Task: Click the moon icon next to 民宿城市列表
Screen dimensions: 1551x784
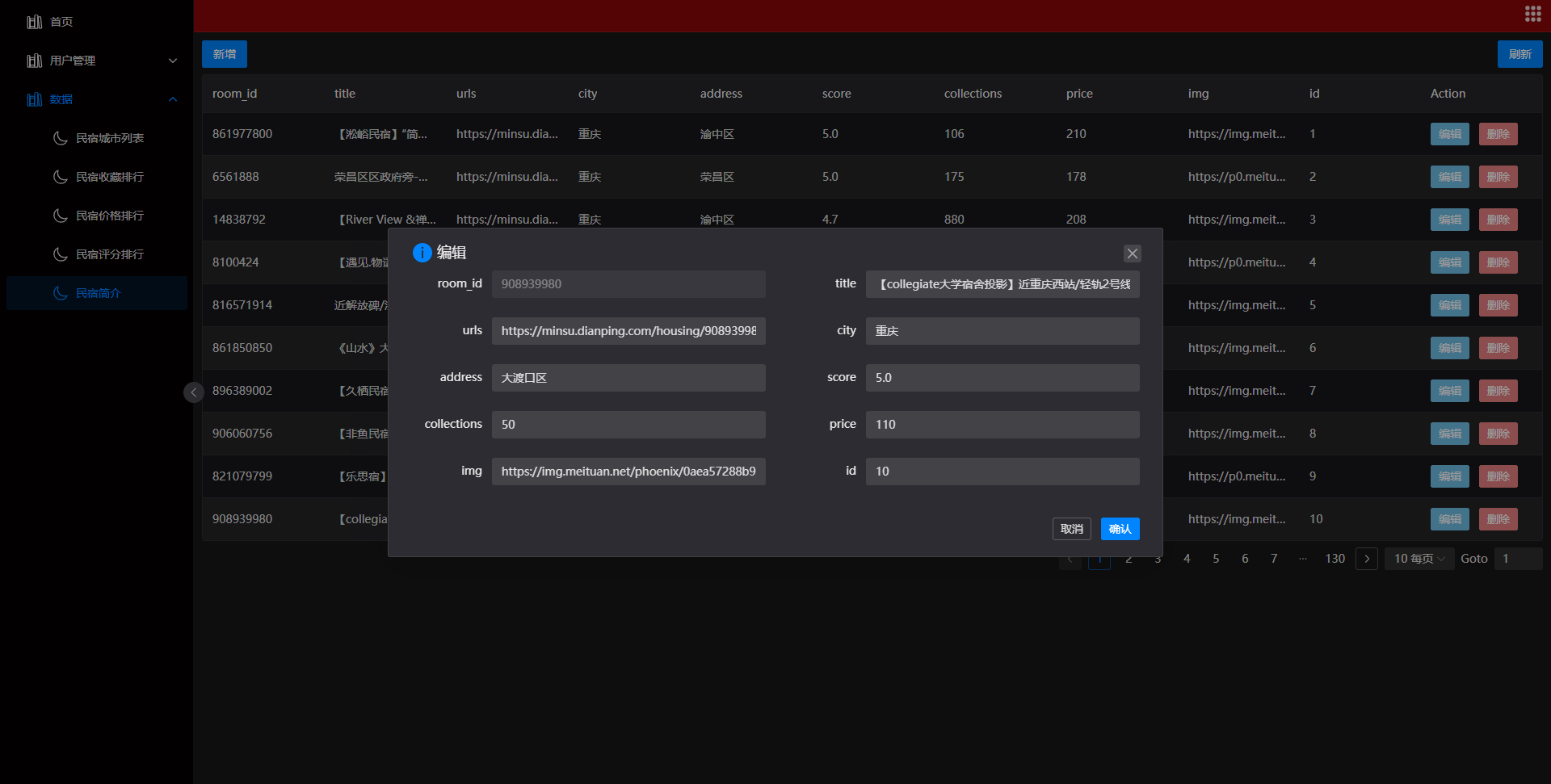Action: (61, 138)
